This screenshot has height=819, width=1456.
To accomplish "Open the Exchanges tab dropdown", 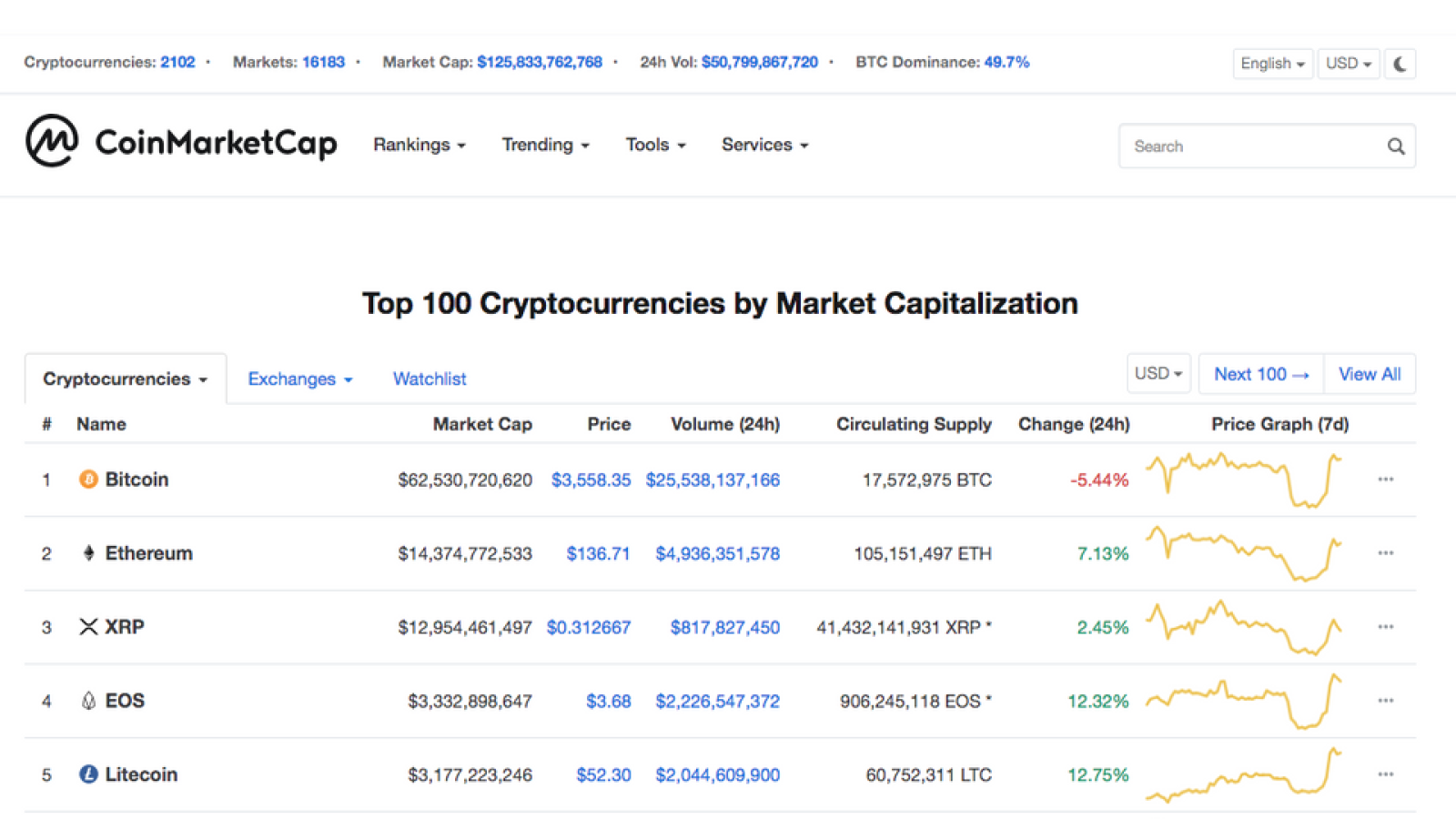I will tap(300, 379).
